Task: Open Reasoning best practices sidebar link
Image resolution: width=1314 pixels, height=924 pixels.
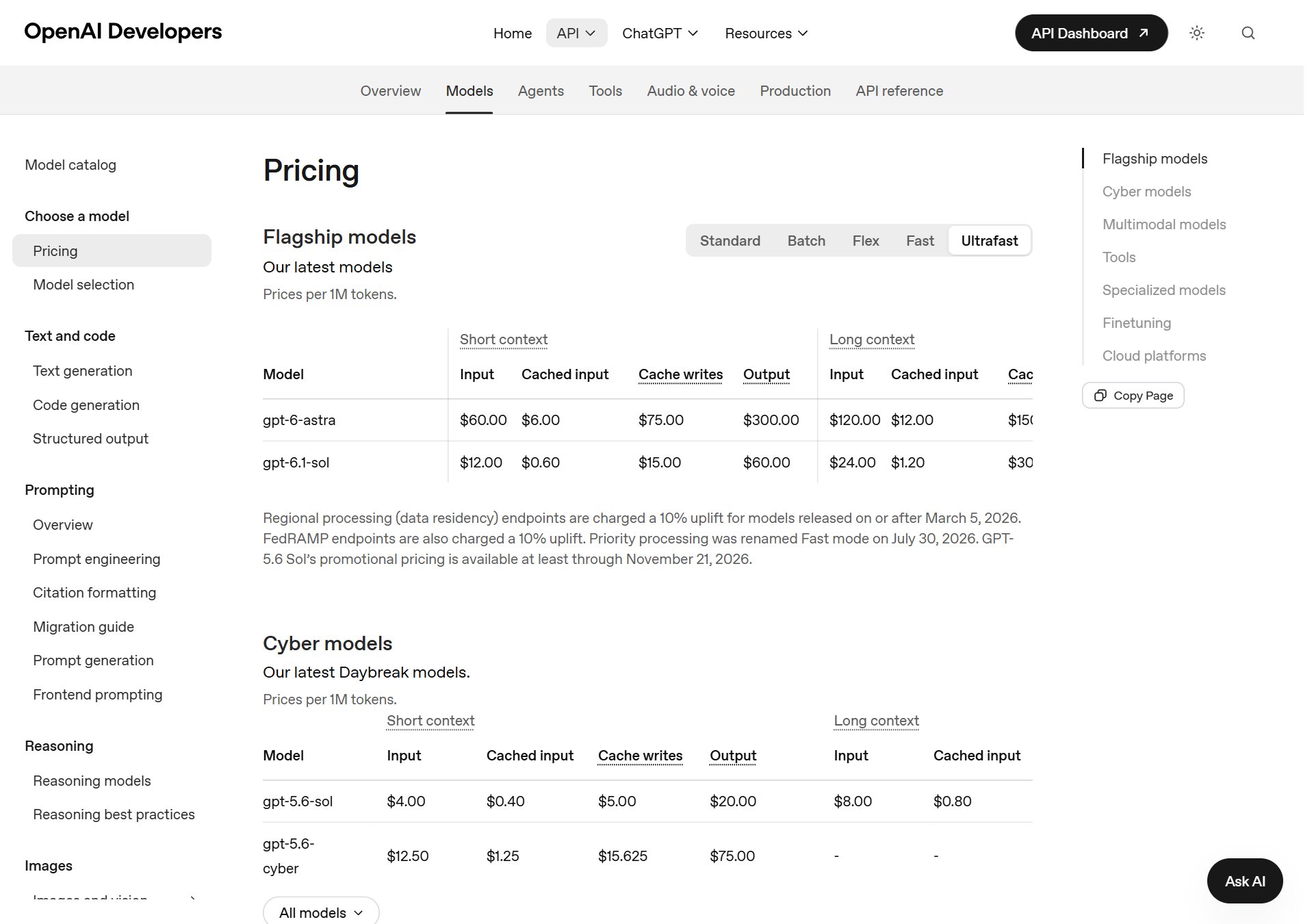Action: (114, 814)
